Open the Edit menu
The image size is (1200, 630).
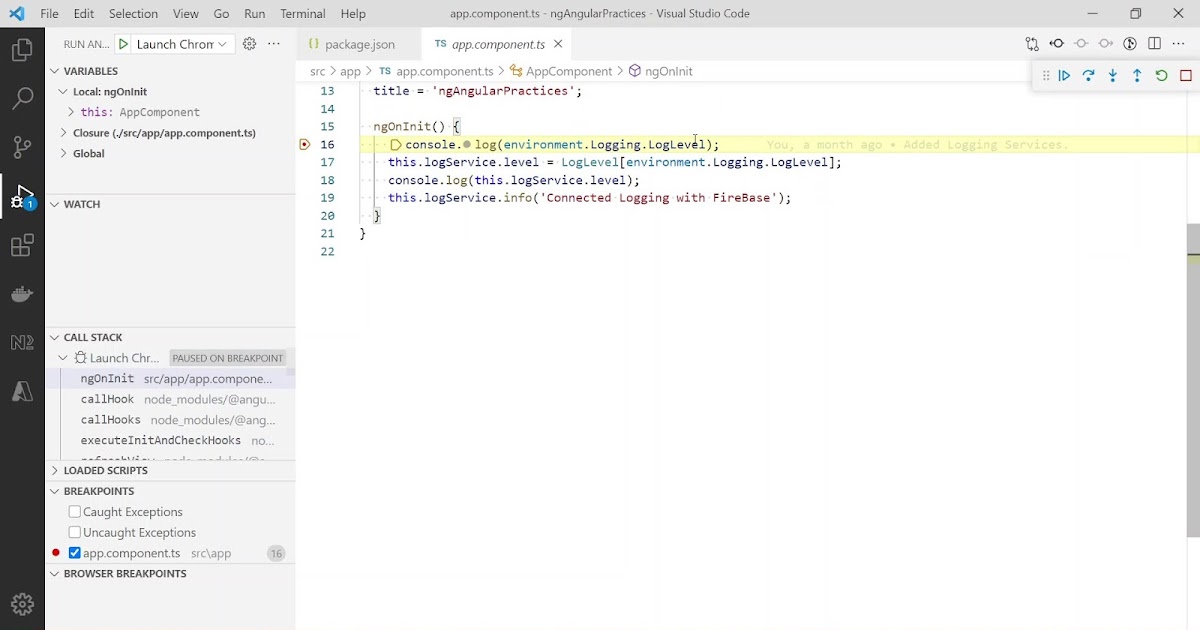tap(84, 14)
